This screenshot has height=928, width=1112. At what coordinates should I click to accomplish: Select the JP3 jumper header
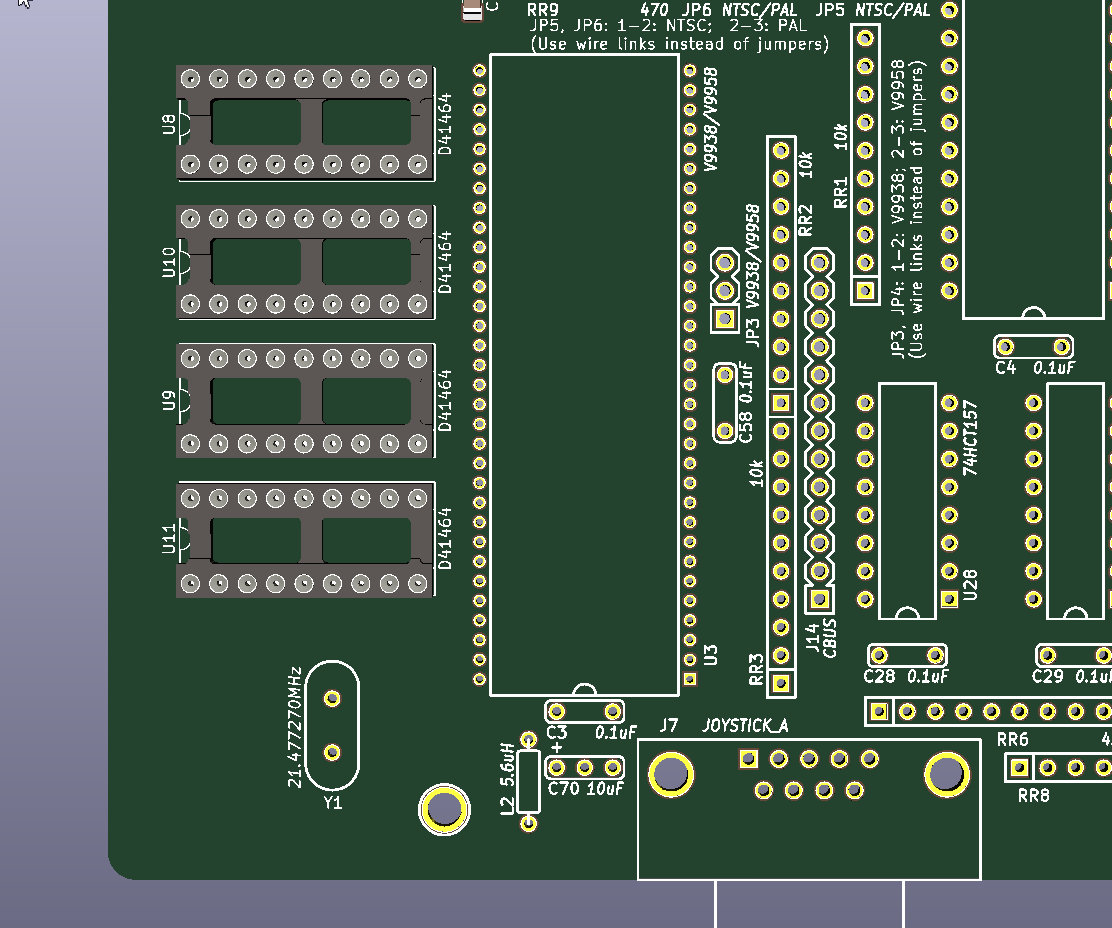(725, 290)
